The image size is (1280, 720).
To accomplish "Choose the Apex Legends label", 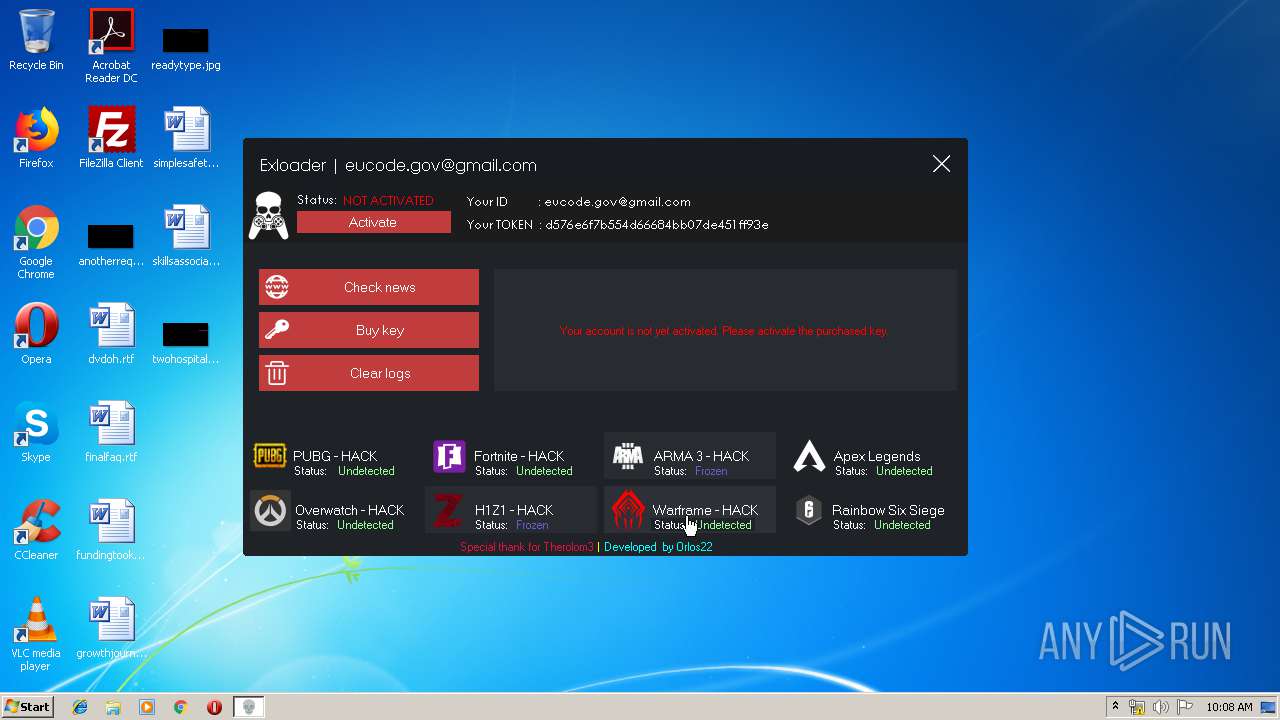I will pos(877,456).
